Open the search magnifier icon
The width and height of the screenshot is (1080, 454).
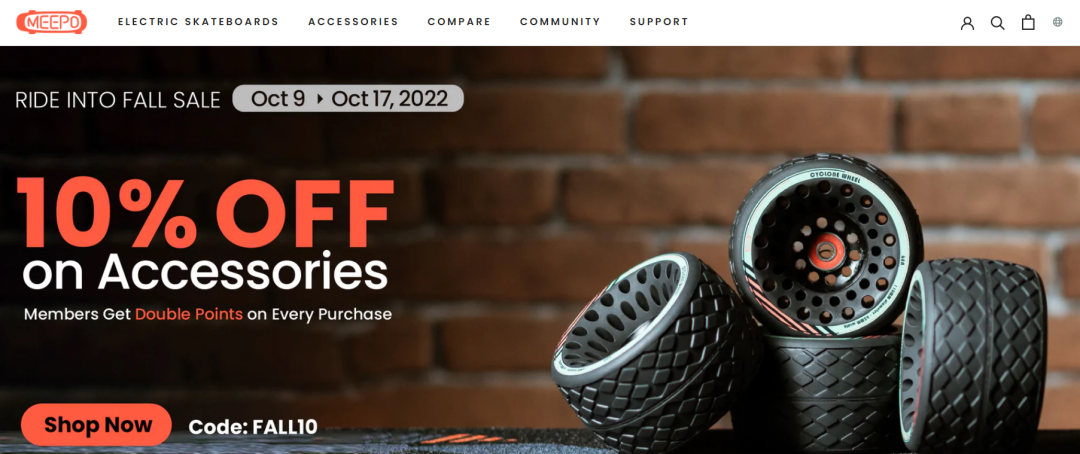(997, 23)
